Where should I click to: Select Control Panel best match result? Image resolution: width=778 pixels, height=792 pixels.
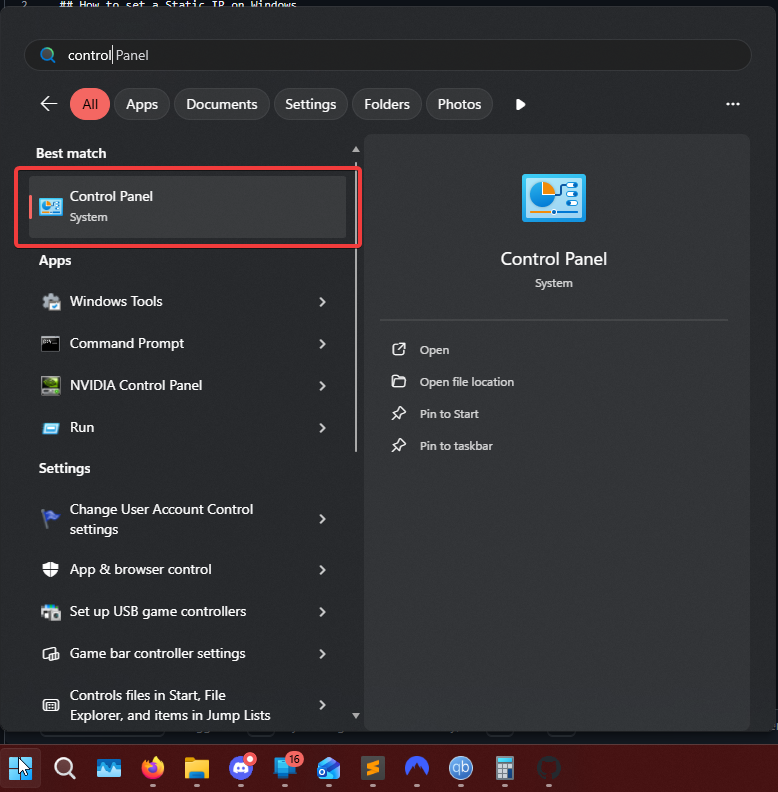[x=187, y=207]
